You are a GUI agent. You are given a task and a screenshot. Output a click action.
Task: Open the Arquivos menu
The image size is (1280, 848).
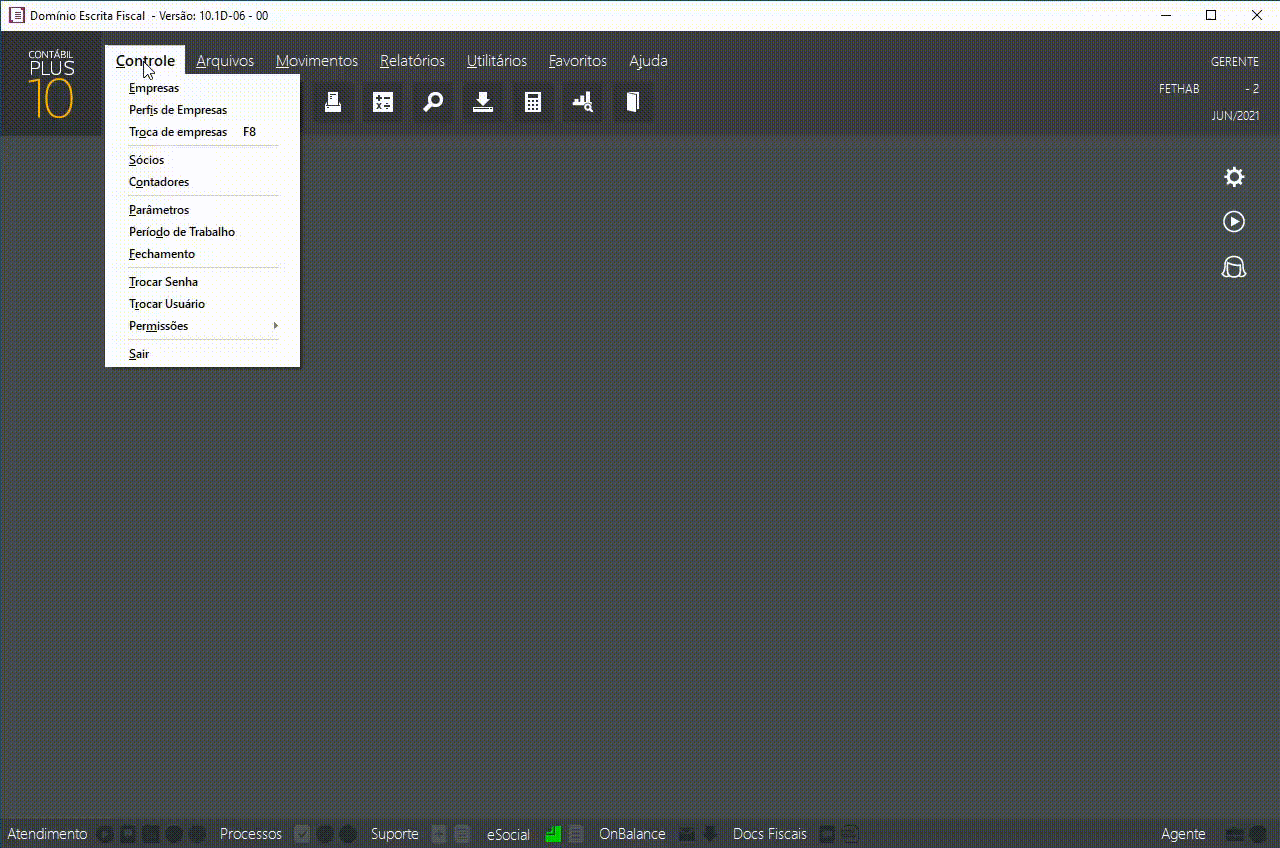[x=225, y=61]
